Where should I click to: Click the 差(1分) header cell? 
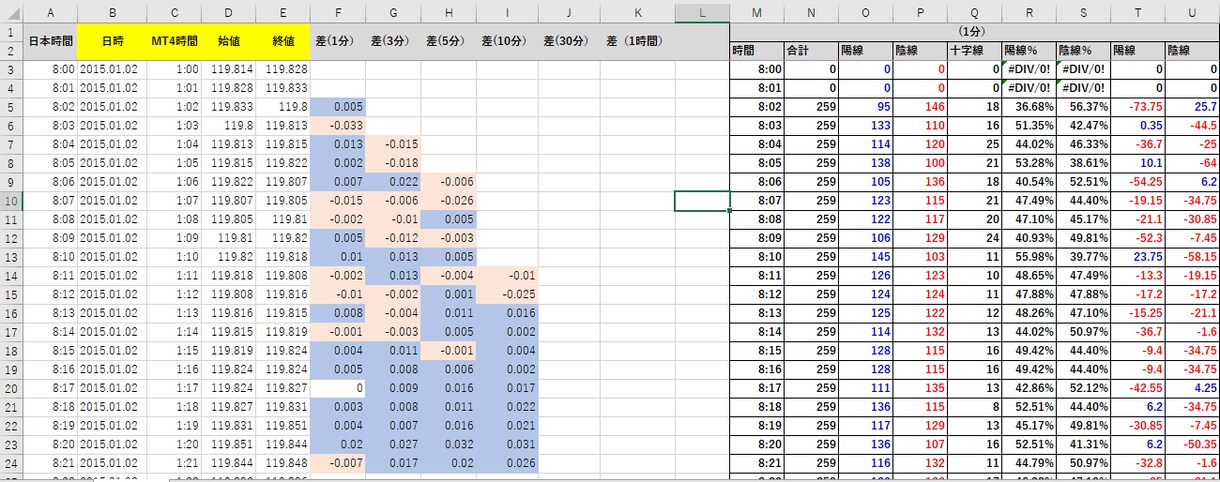(x=338, y=41)
